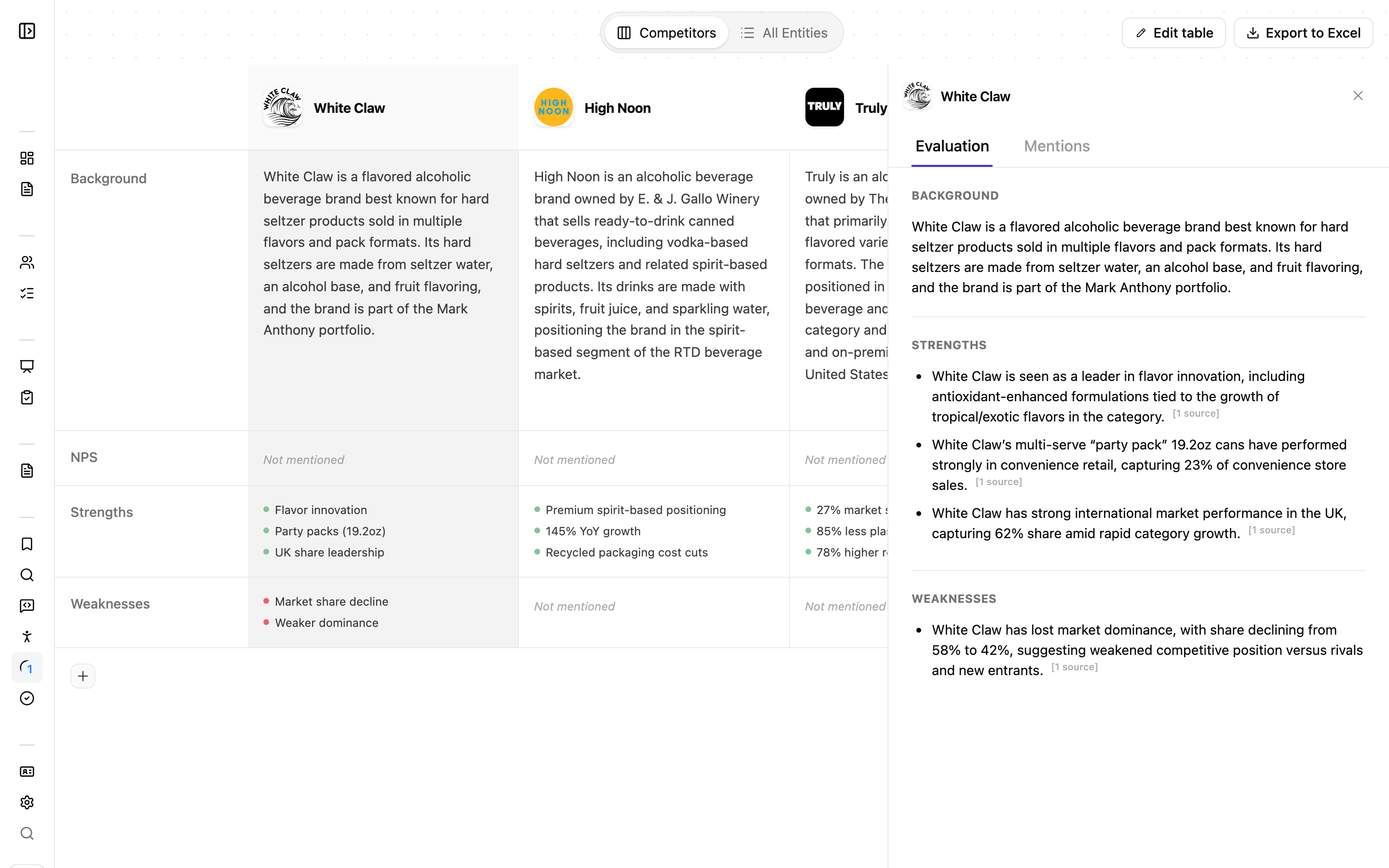
Task: Click White Claw's "Flavor innovation" strength
Action: [321, 510]
